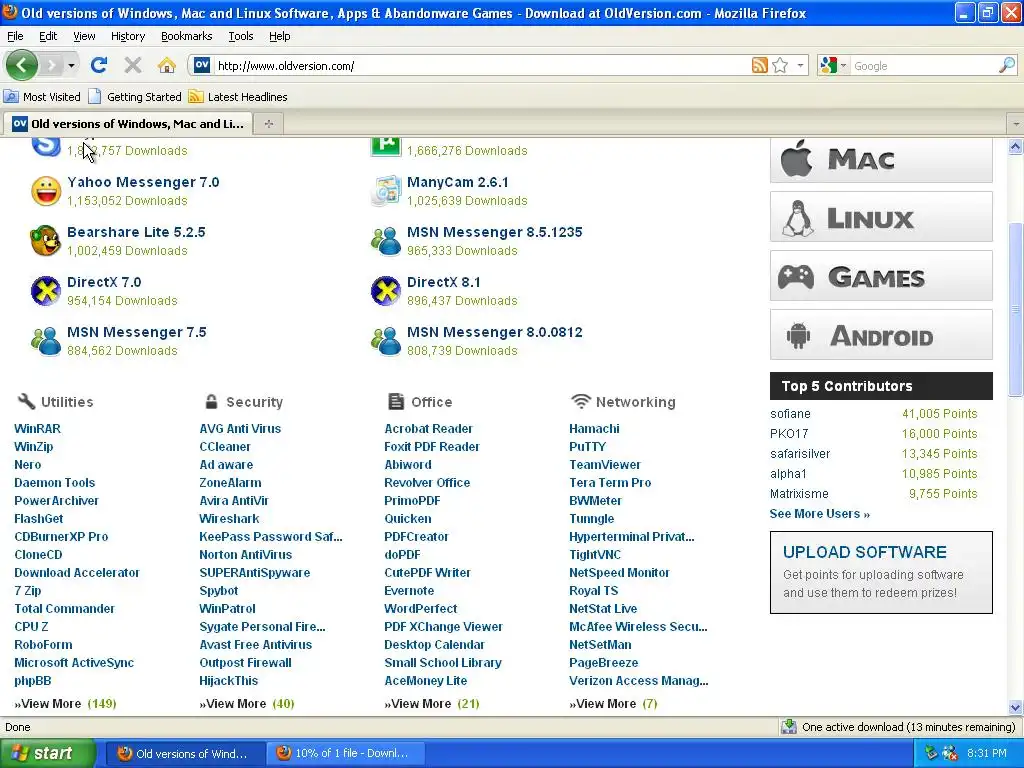1024x768 pixels.
Task: Open the Most Visited bookmarks folder
Action: 42,97
